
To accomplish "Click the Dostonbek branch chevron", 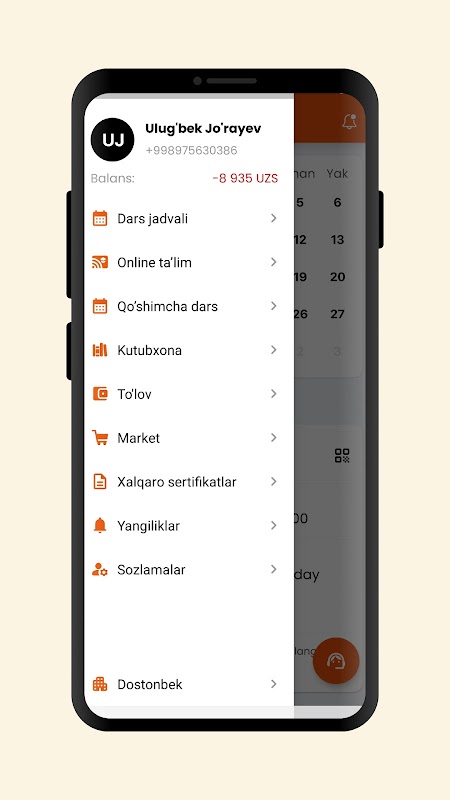I will click(274, 684).
